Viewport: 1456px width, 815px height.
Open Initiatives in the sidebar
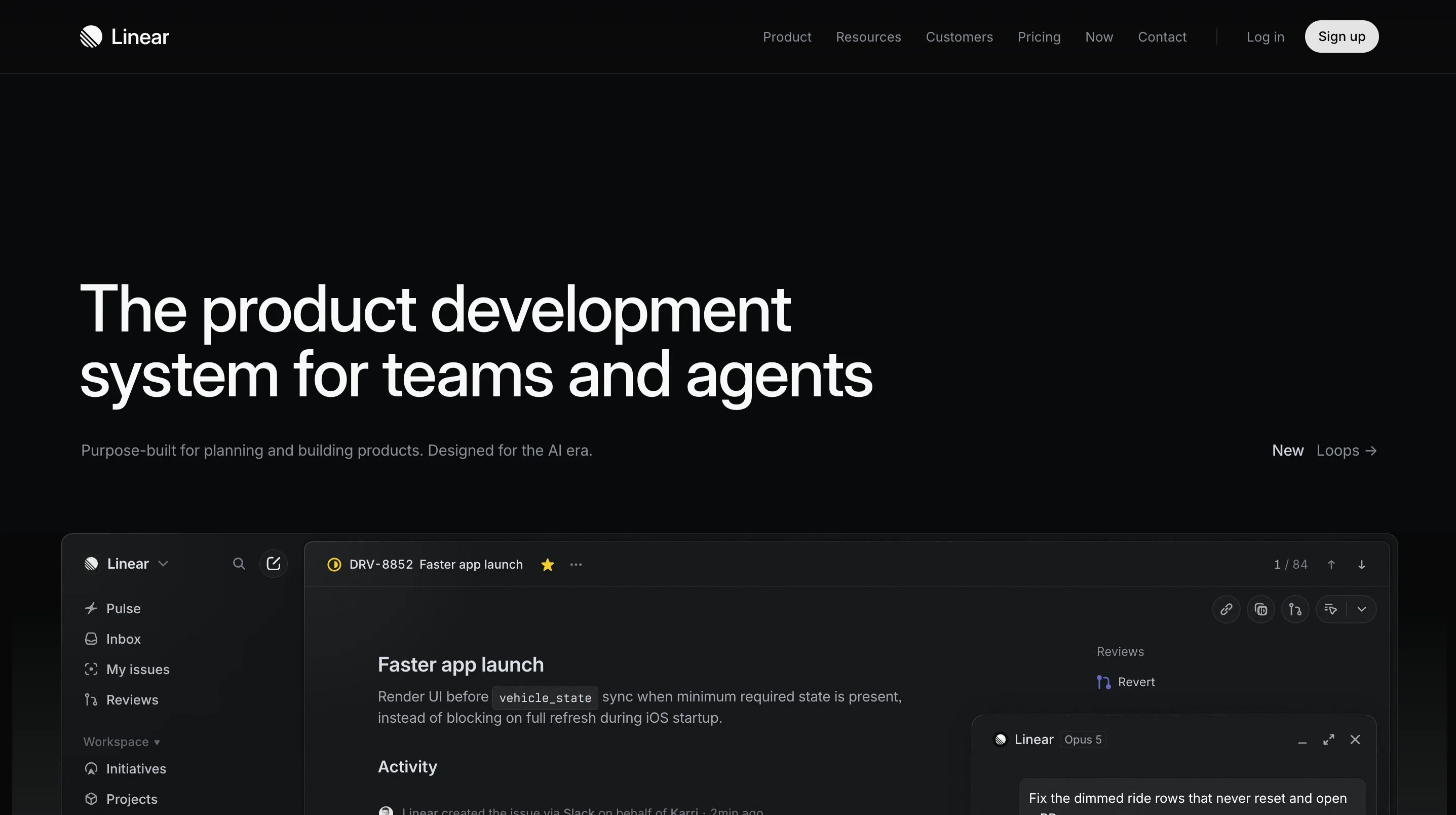pyautogui.click(x=136, y=769)
